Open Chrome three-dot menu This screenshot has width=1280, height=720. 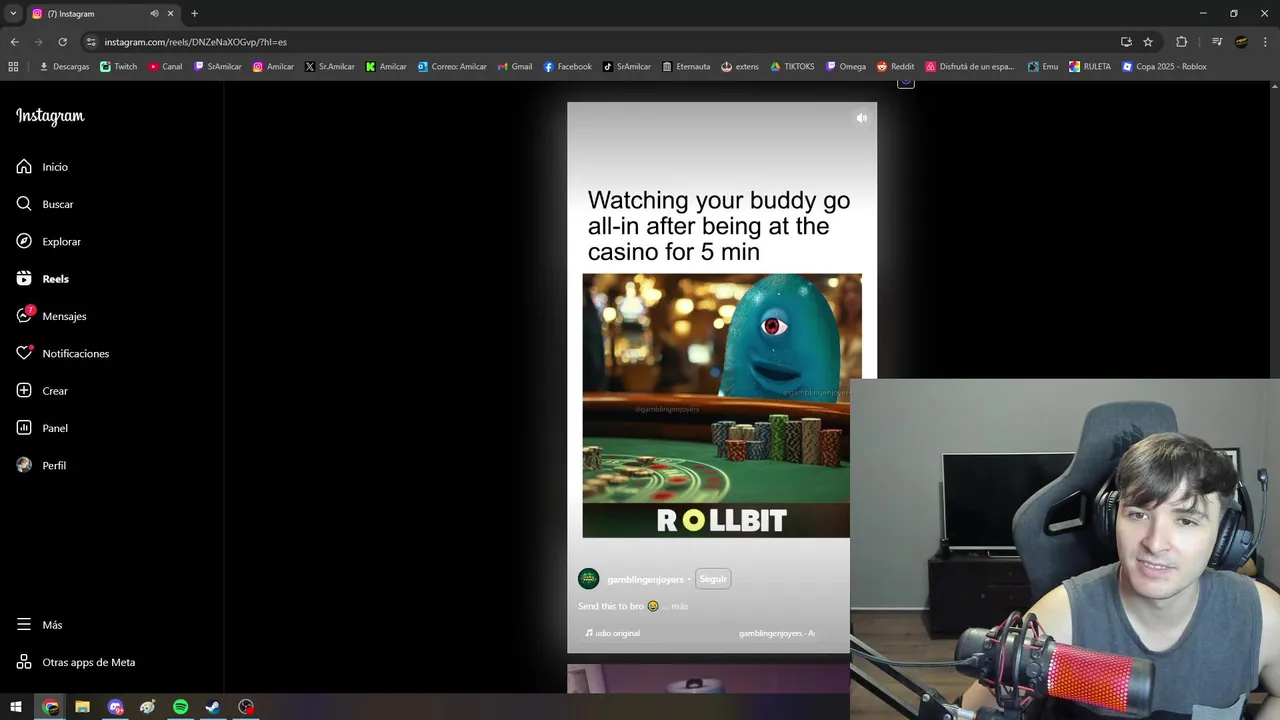1264,42
